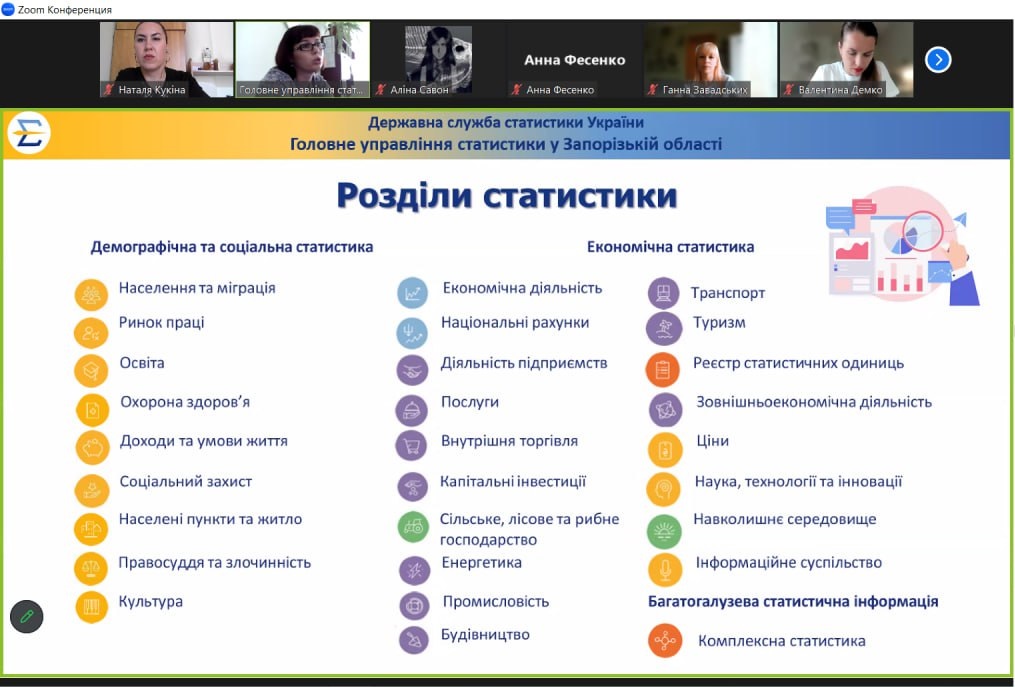Click the Енергетика icon
This screenshot has height=687, width=1015.
click(x=414, y=570)
